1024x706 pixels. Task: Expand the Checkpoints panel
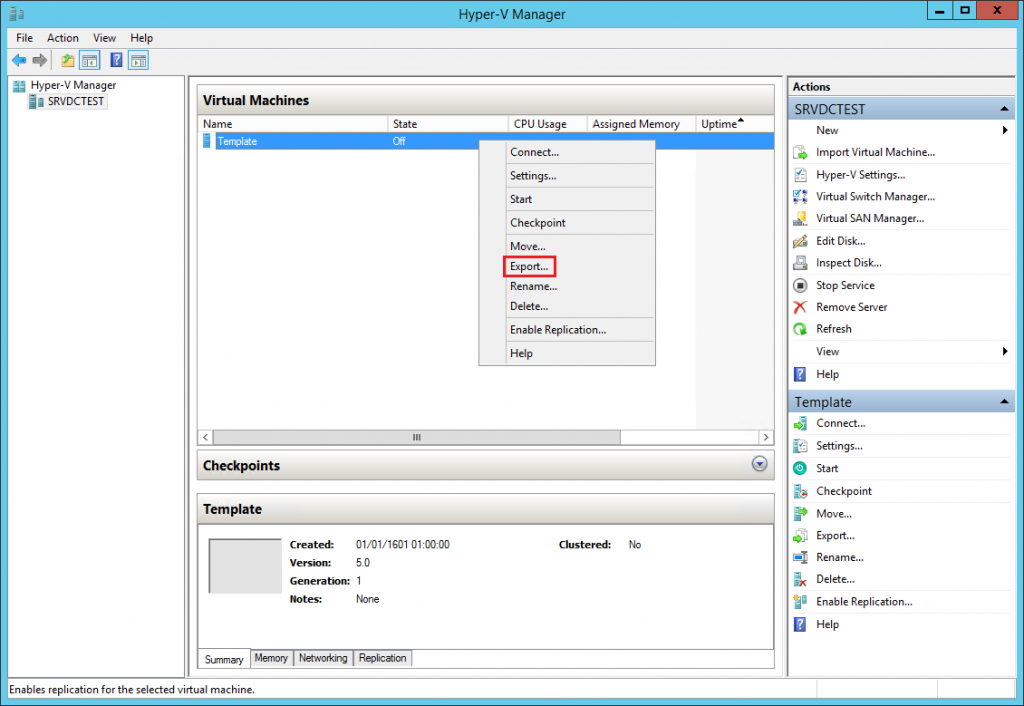click(759, 464)
